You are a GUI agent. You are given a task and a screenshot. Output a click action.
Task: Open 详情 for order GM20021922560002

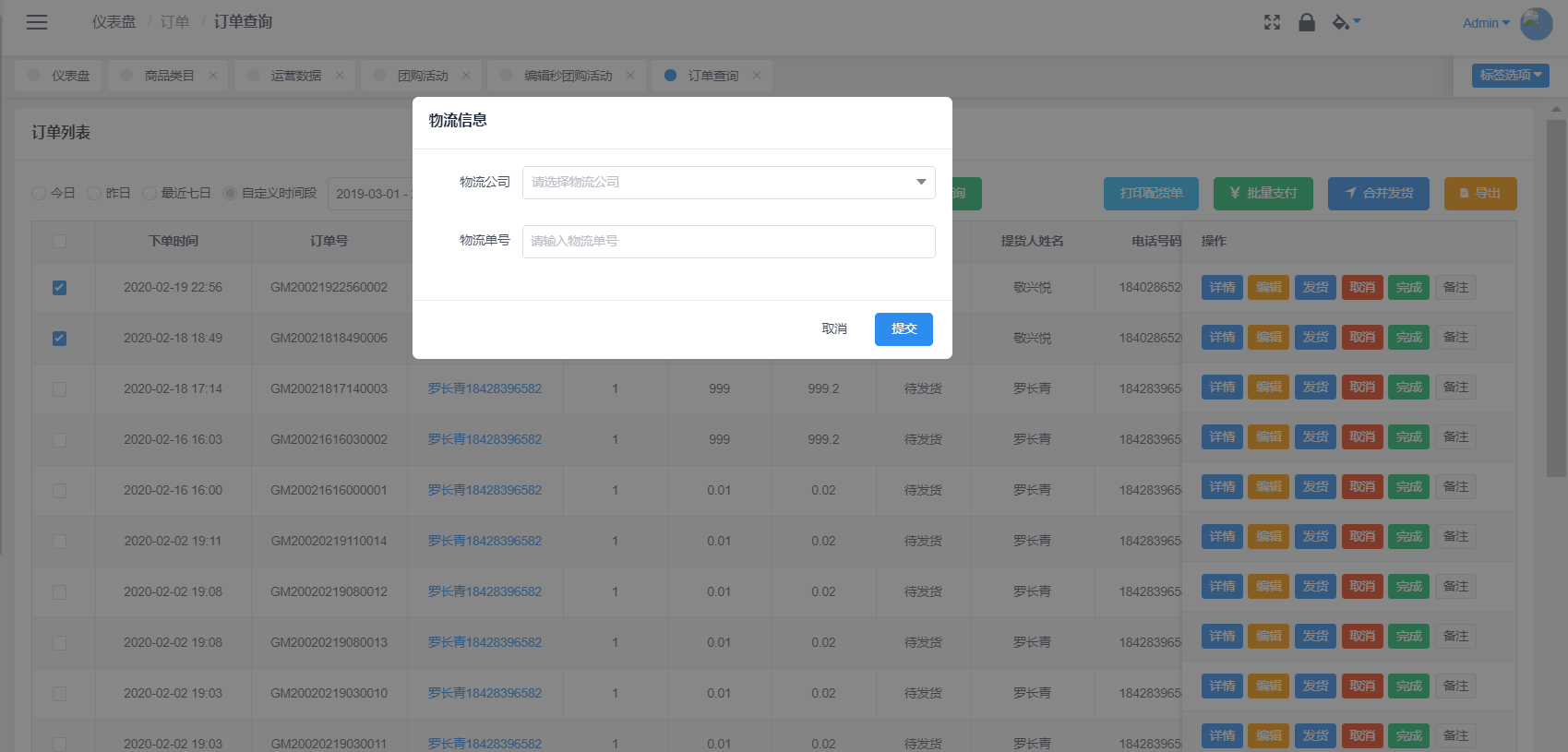[1222, 287]
